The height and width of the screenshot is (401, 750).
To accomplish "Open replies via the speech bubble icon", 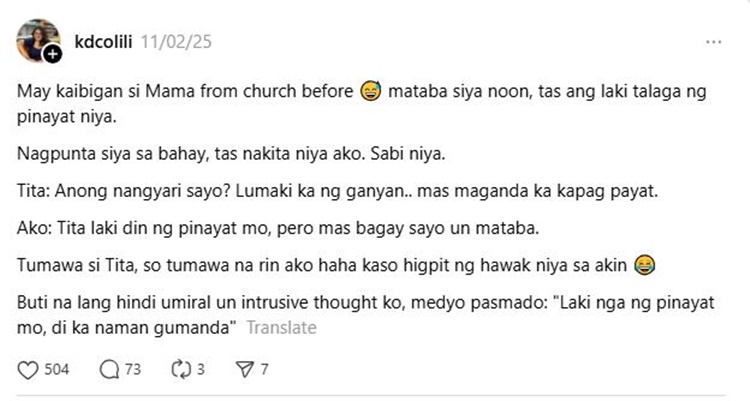I will (109, 370).
